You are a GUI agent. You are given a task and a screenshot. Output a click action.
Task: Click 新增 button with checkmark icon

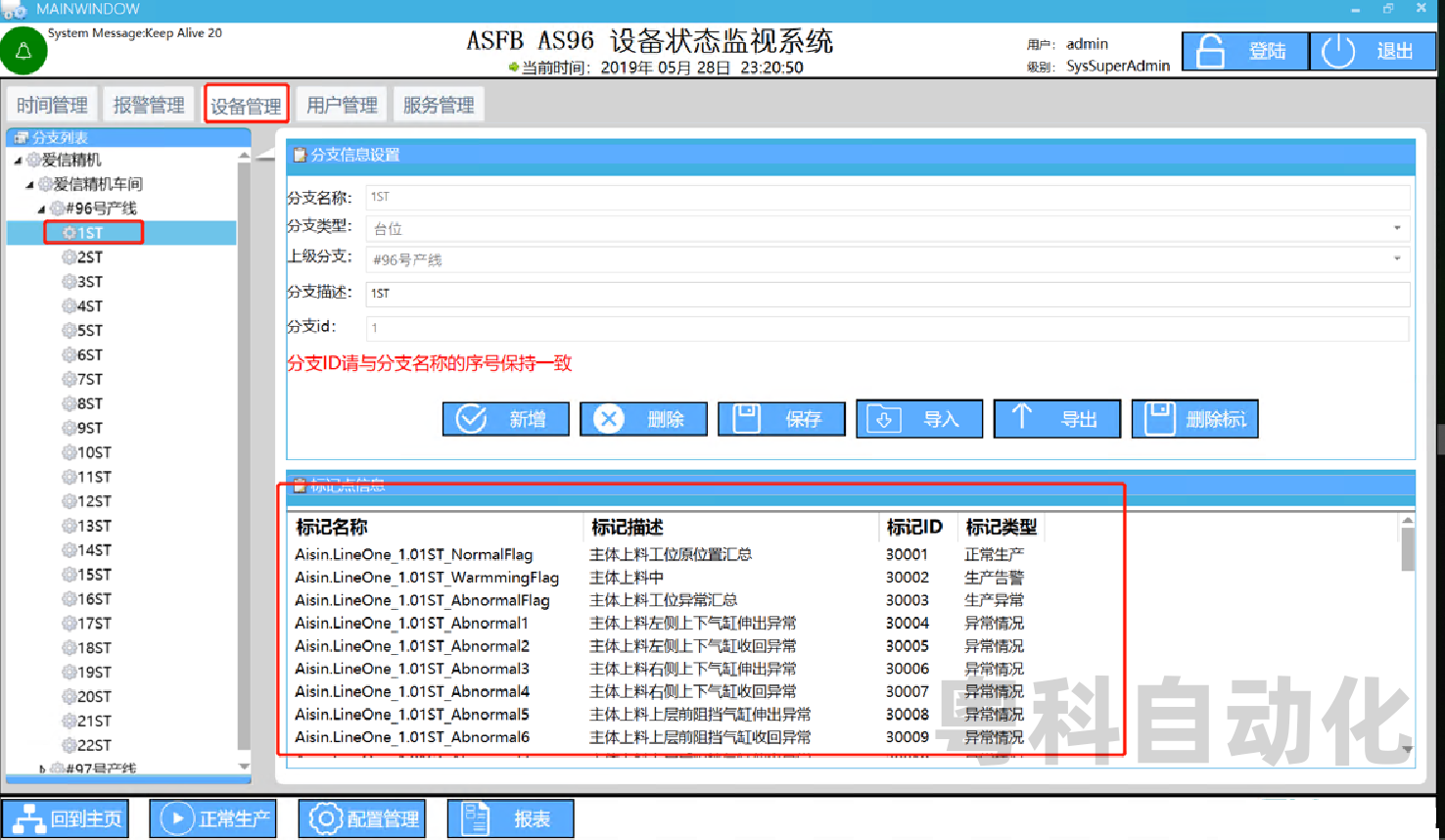[x=505, y=419]
